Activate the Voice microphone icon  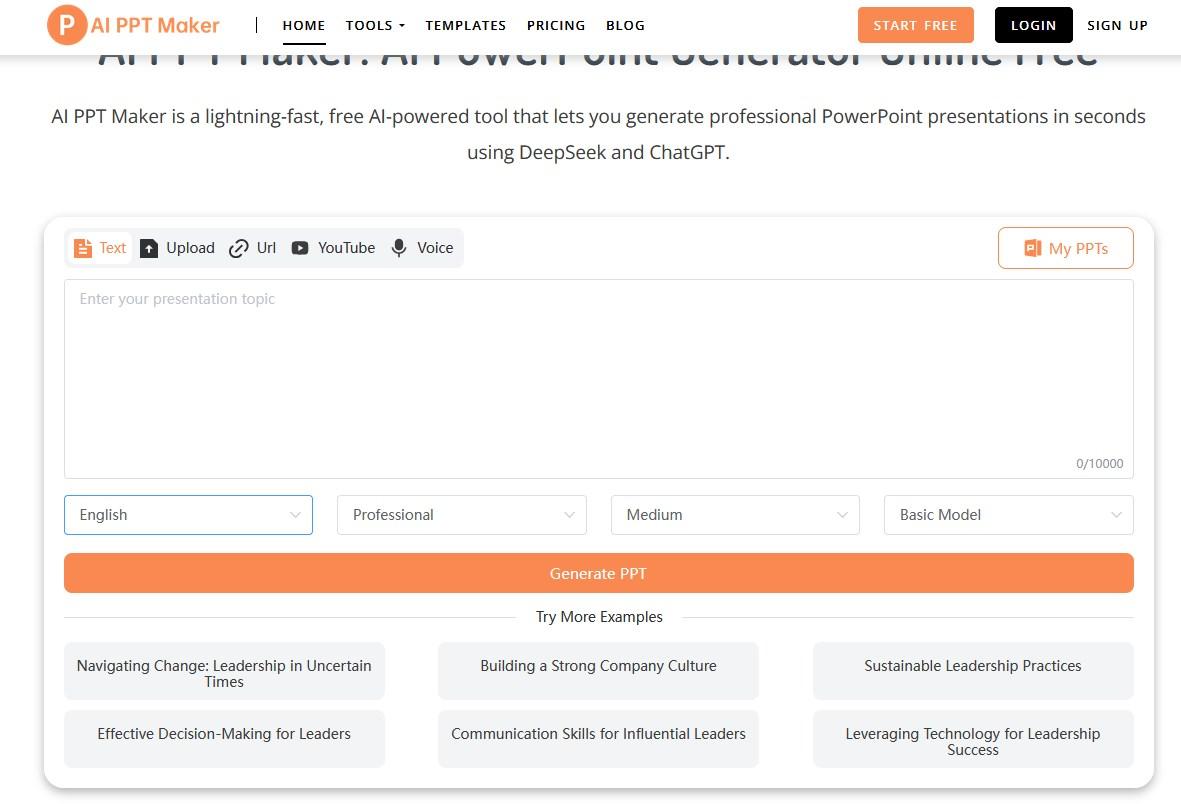[399, 248]
